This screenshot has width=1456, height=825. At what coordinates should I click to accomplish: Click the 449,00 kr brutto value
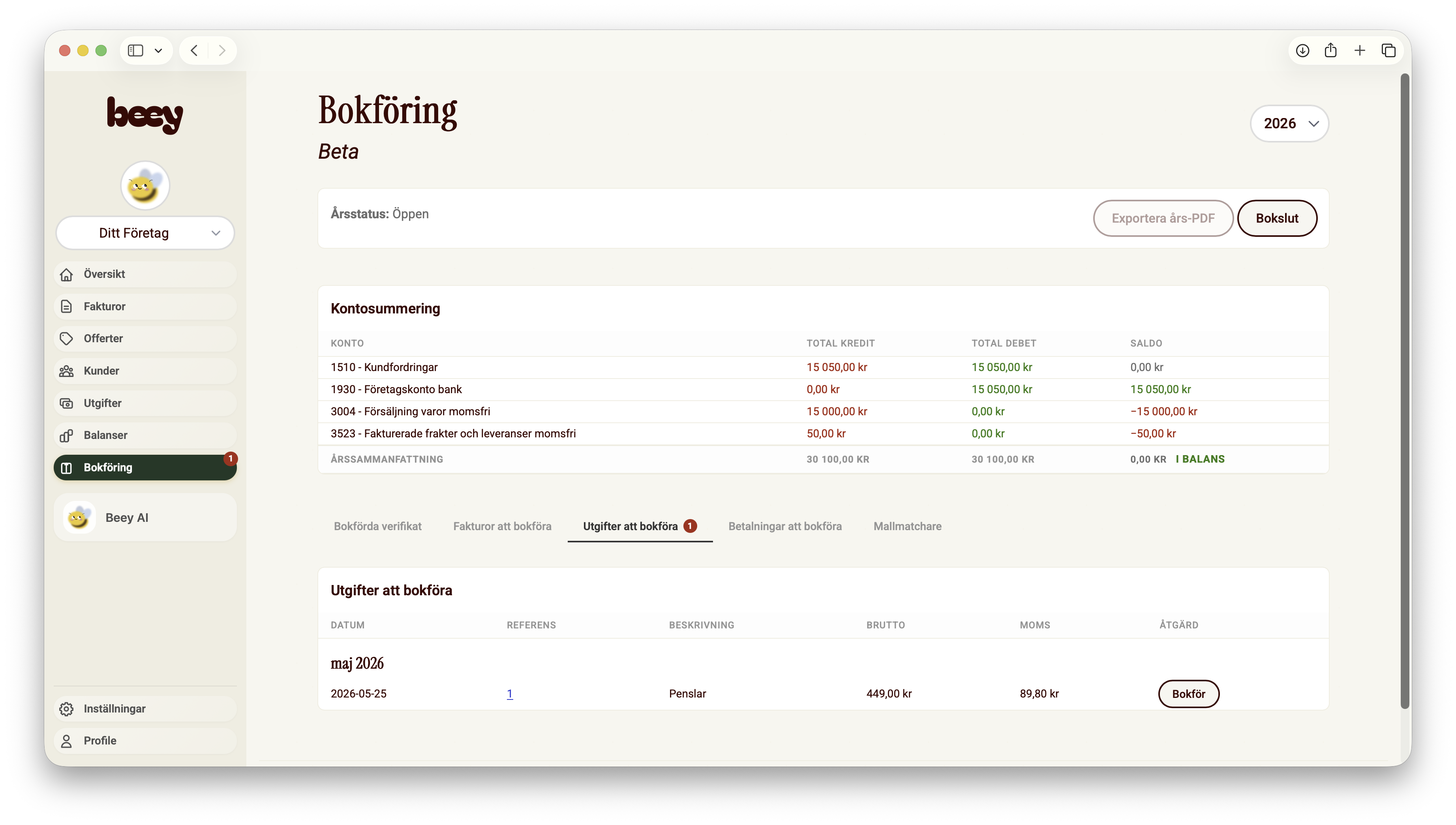coord(888,694)
